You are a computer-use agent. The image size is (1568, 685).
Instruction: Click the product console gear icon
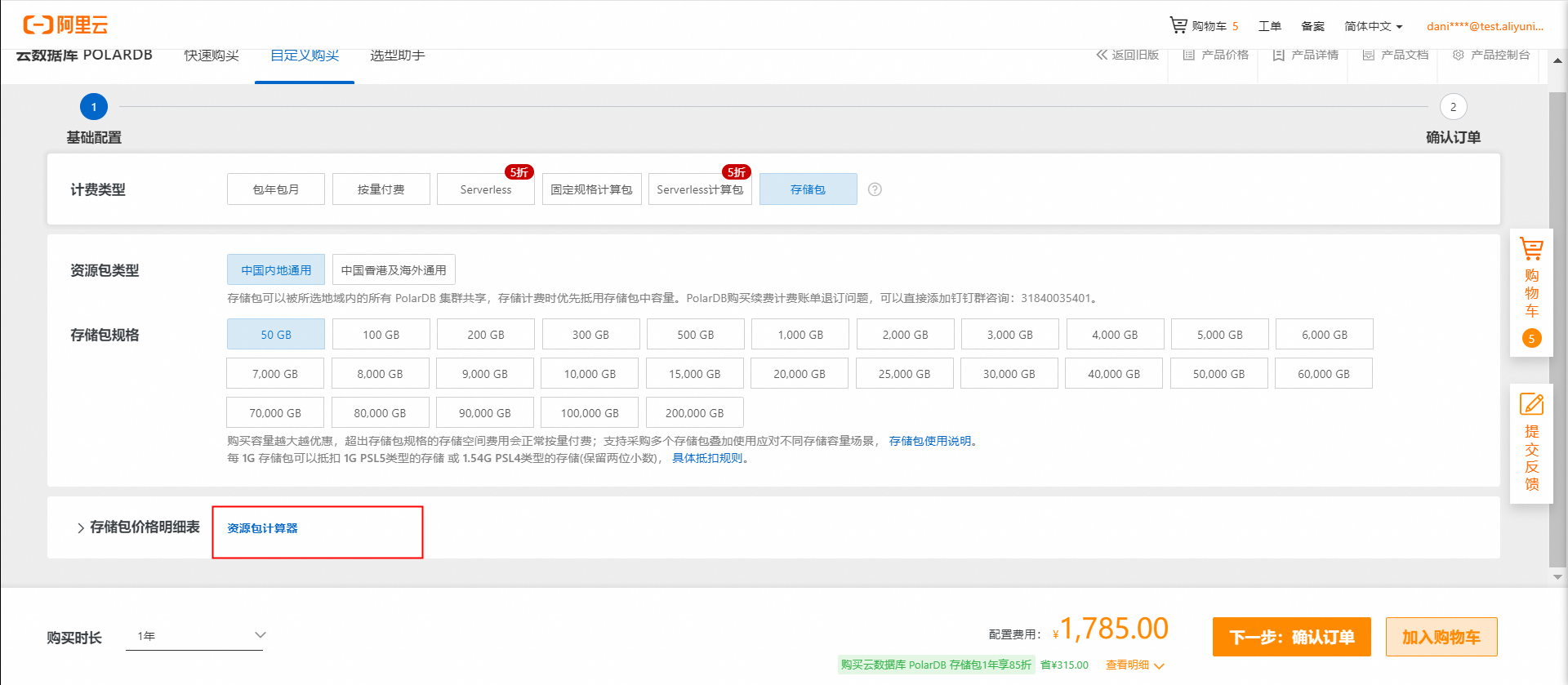click(x=1459, y=55)
